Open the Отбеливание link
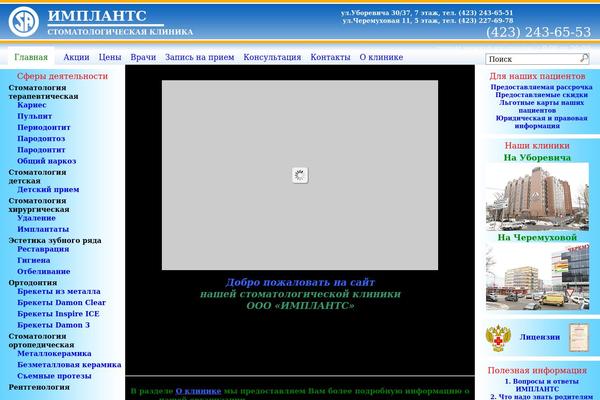600x400 pixels. point(44,271)
